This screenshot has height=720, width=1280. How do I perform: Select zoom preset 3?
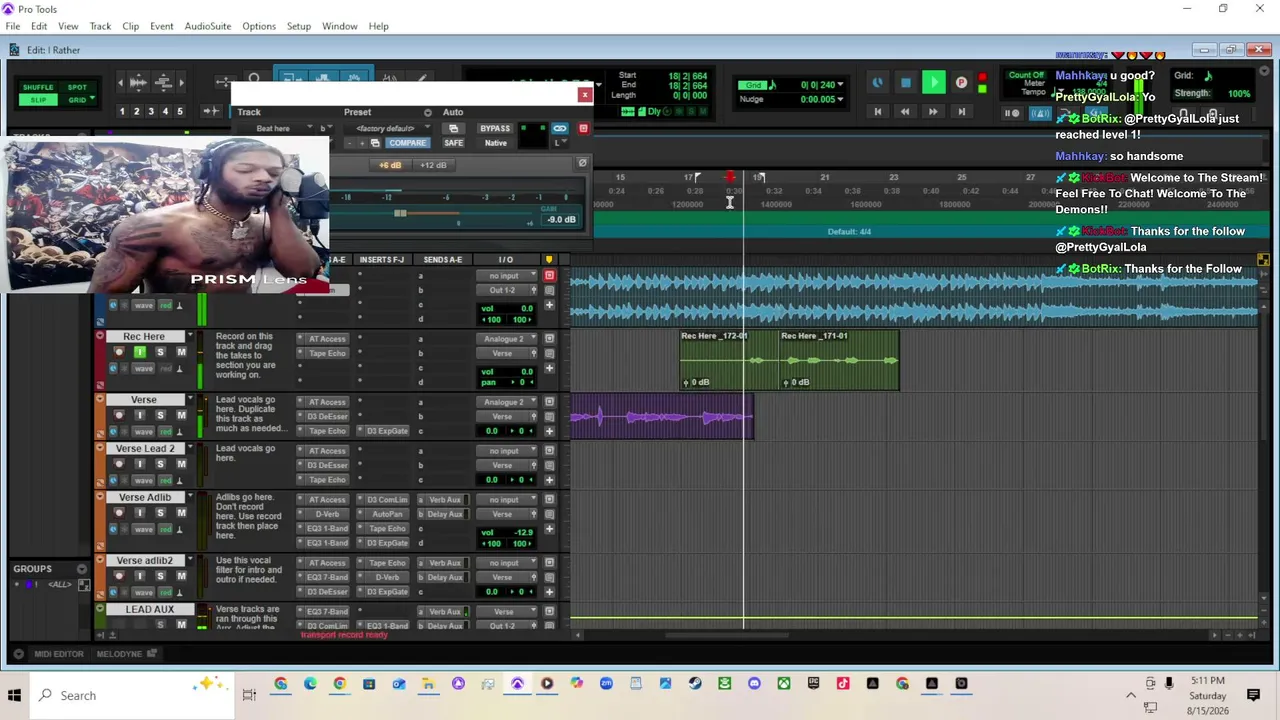151,111
